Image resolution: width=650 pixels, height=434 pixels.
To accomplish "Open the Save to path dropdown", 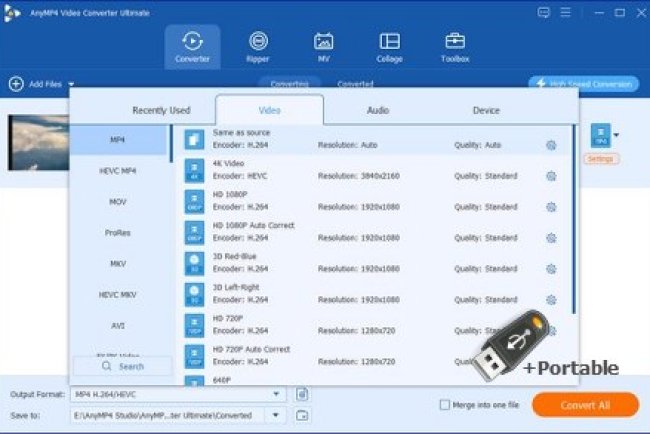I will (277, 414).
